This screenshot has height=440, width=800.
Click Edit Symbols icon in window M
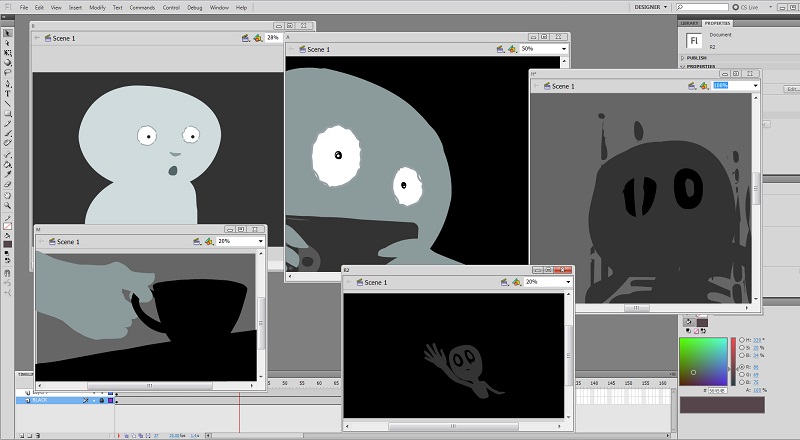[x=209, y=241]
